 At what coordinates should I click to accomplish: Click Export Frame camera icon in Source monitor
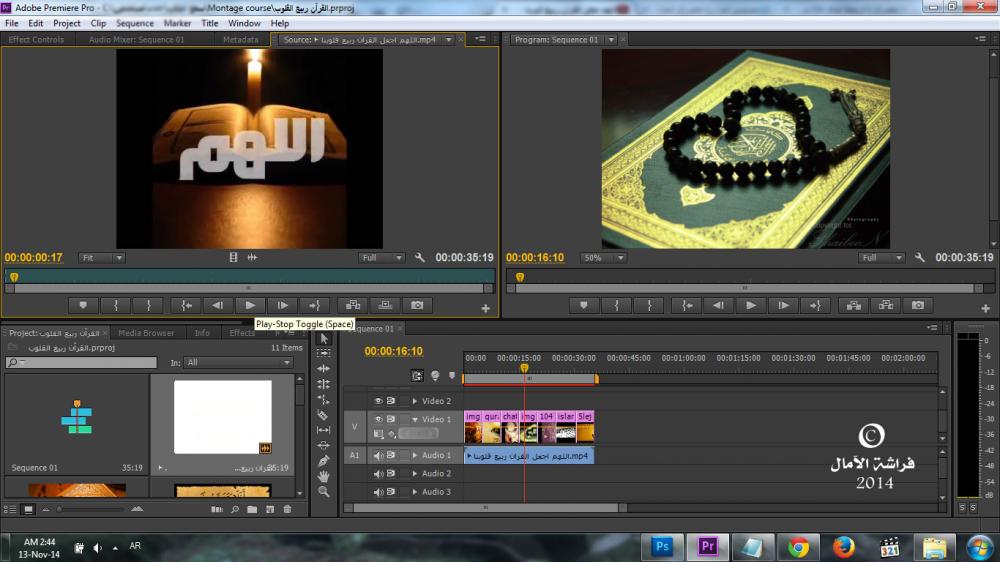pyautogui.click(x=417, y=305)
